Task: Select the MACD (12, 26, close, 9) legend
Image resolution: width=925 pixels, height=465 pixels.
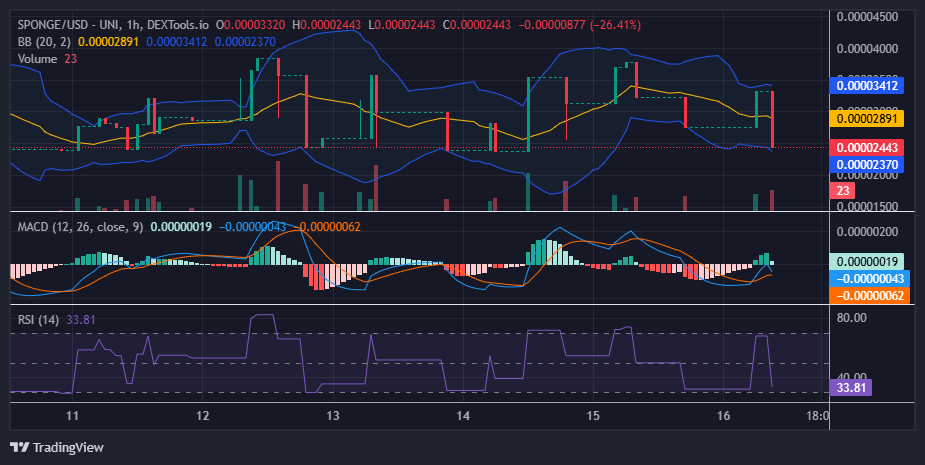Action: coord(80,227)
